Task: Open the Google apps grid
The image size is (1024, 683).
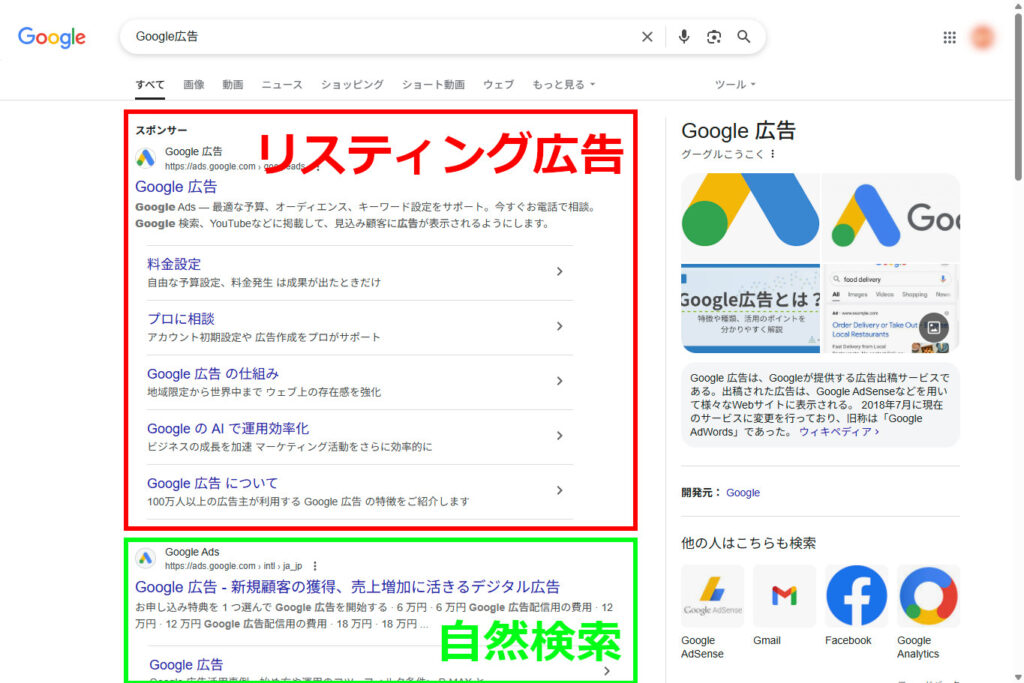Action: pyautogui.click(x=949, y=36)
